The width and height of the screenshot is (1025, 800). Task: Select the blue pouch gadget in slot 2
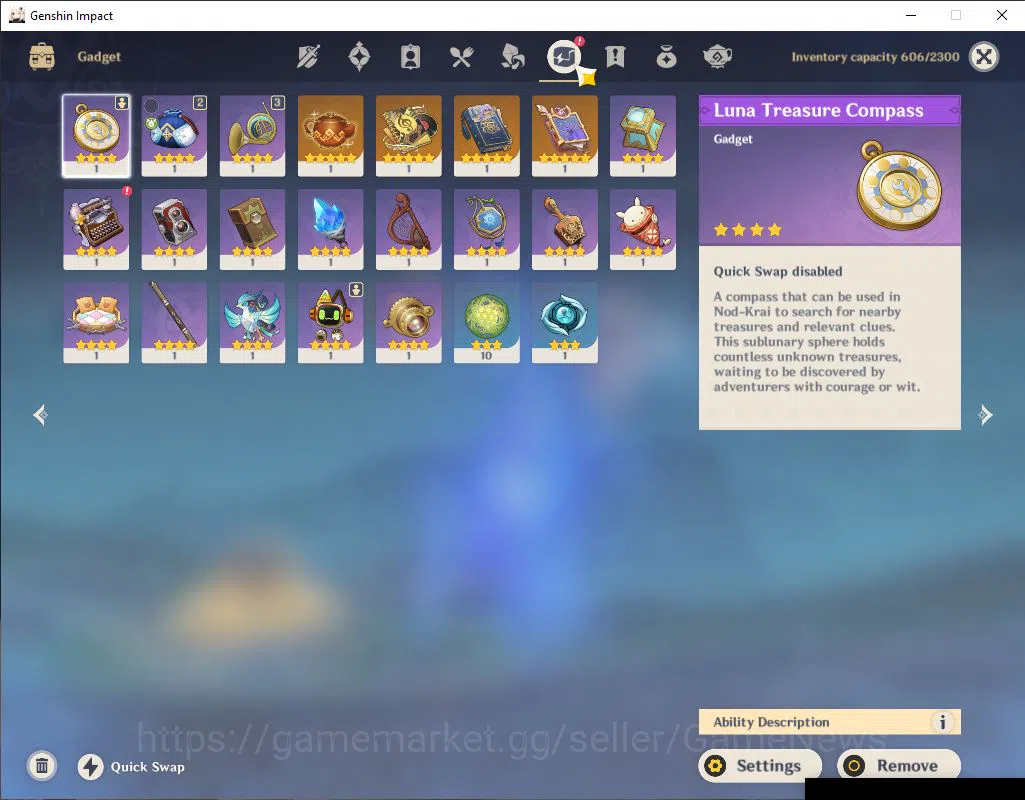[x=174, y=136]
